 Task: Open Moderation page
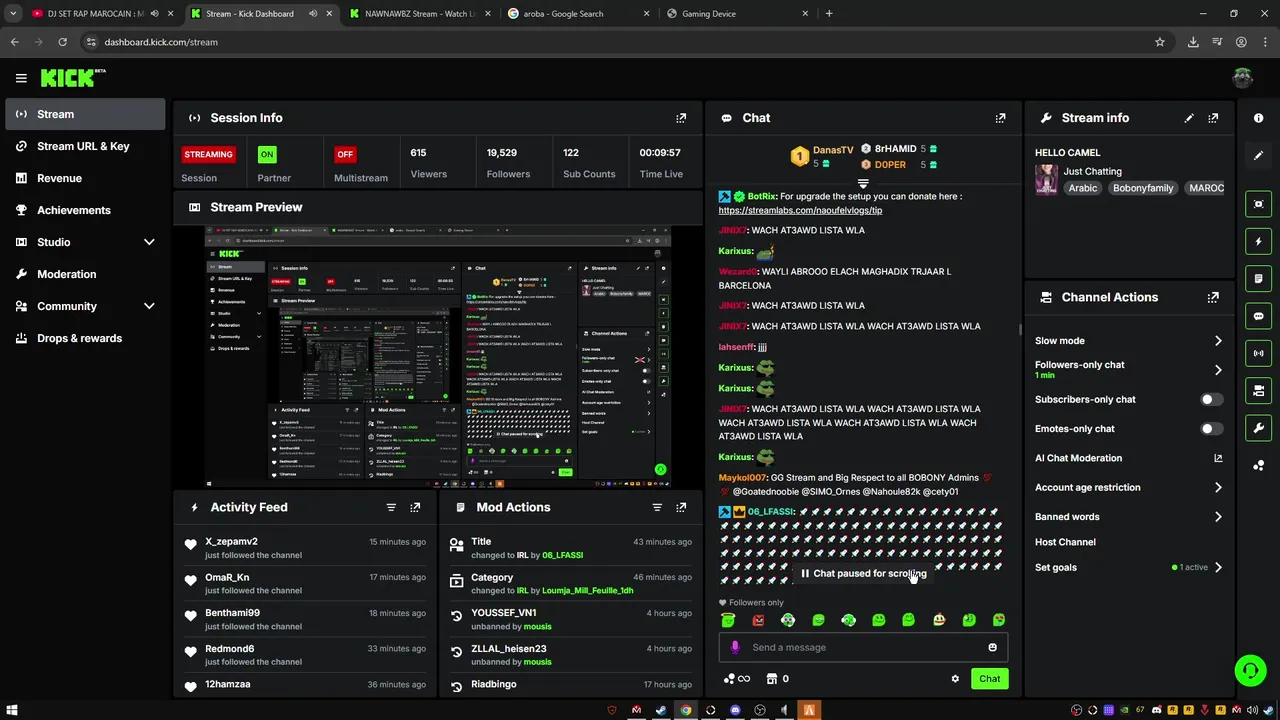(x=85, y=274)
